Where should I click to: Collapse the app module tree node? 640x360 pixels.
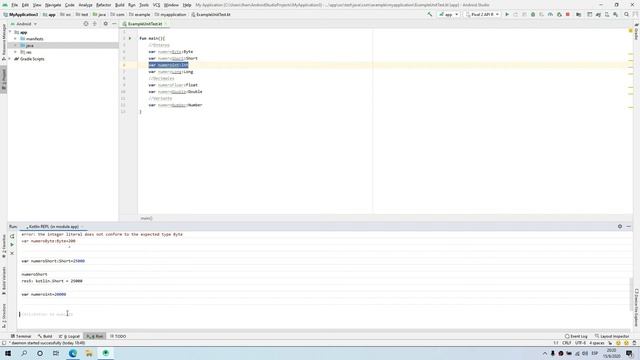click(x=11, y=32)
